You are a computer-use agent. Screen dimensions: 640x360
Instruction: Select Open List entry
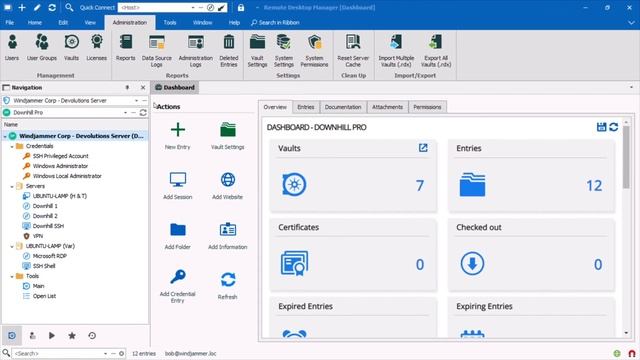pyautogui.click(x=44, y=296)
